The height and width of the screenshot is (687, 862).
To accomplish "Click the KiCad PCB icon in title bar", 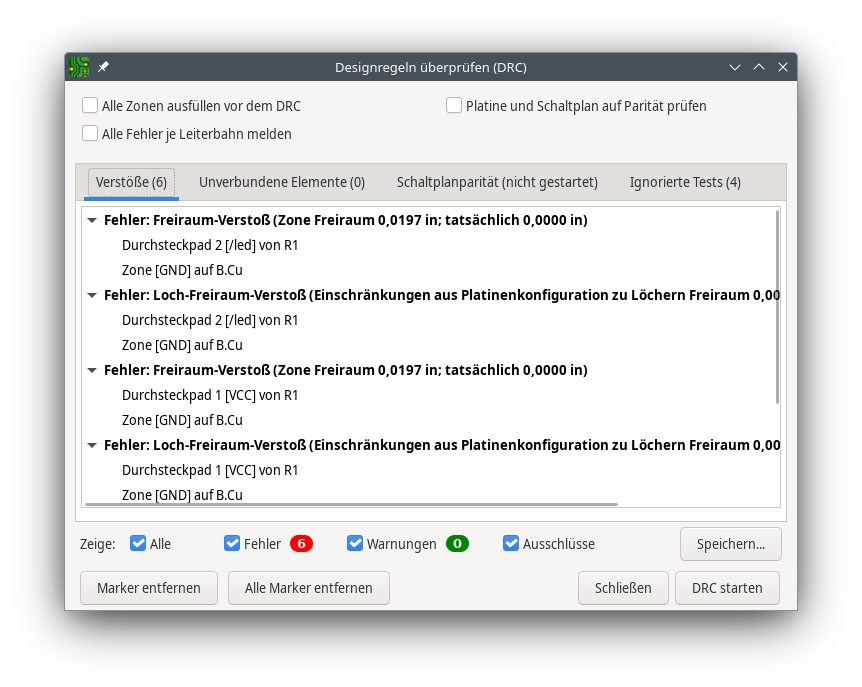I will [79, 67].
